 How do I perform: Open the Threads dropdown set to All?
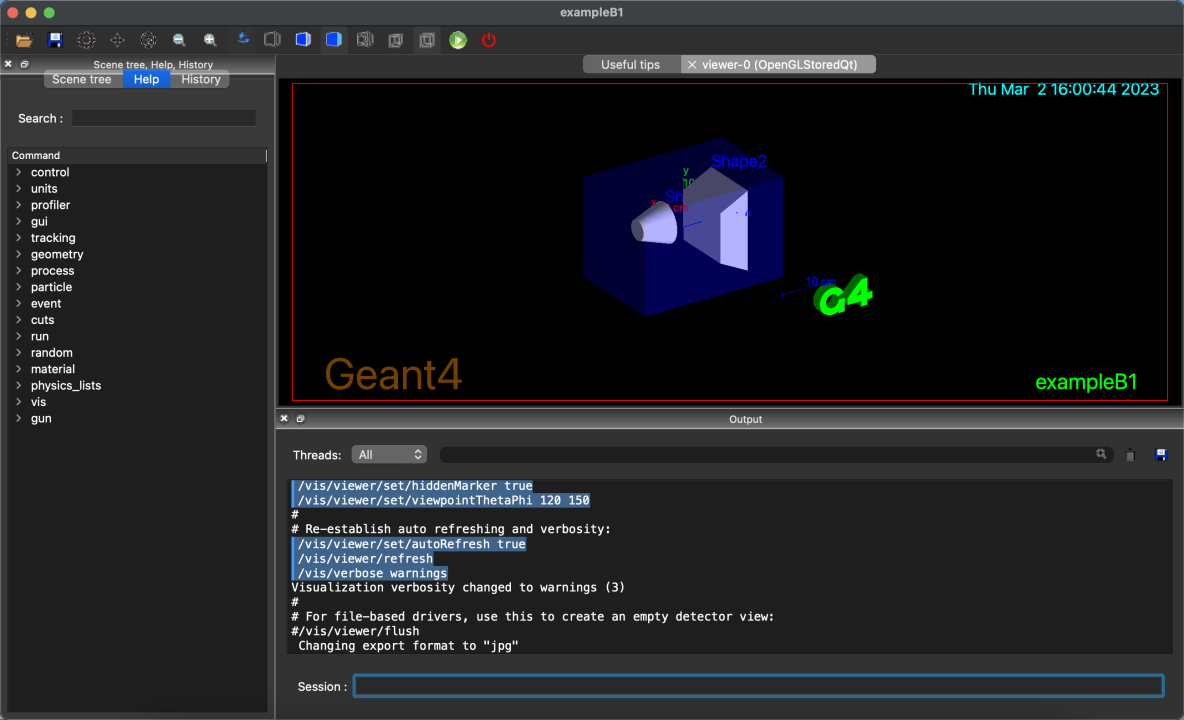389,455
